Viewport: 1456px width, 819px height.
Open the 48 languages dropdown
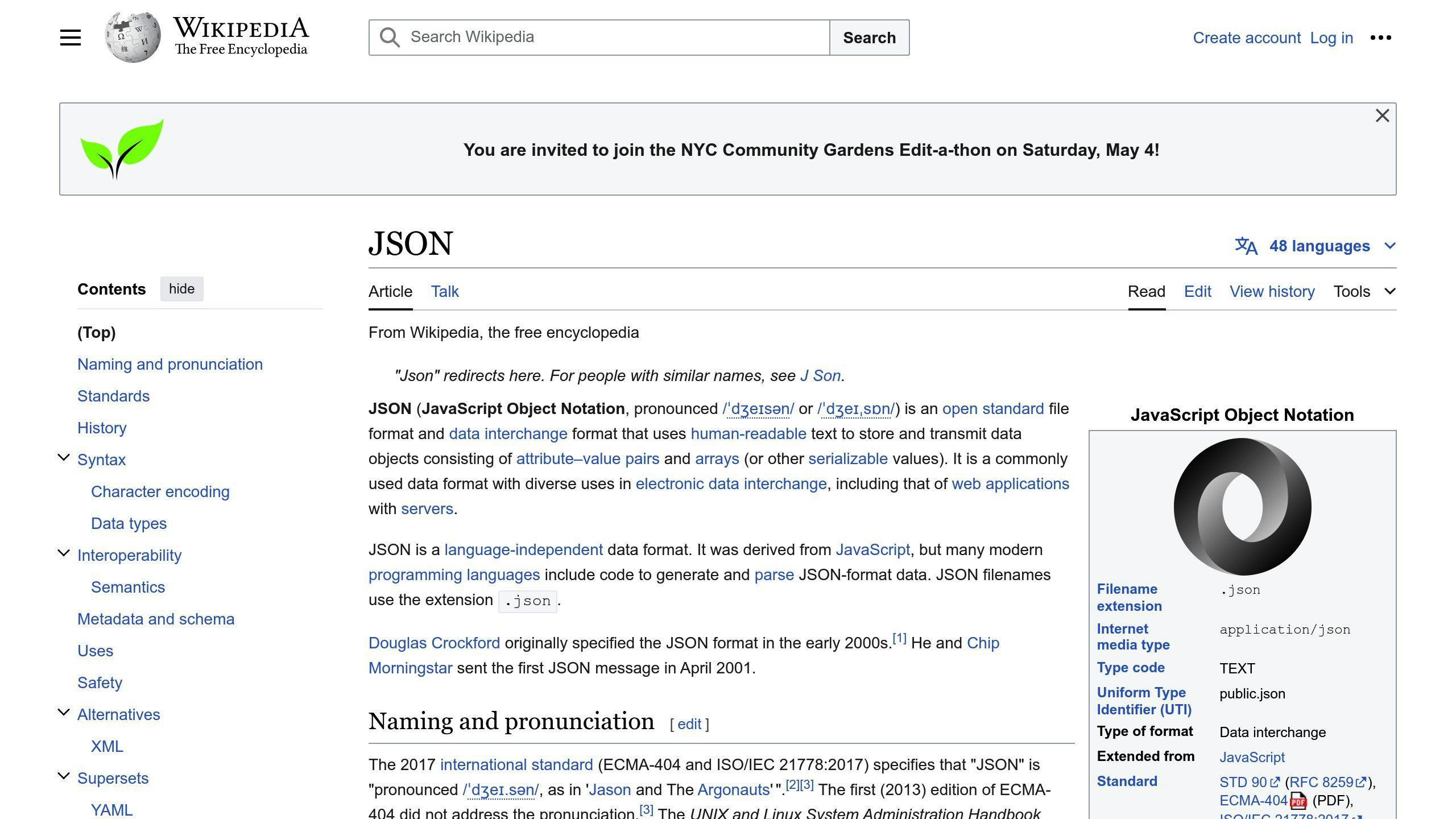coord(1319,246)
